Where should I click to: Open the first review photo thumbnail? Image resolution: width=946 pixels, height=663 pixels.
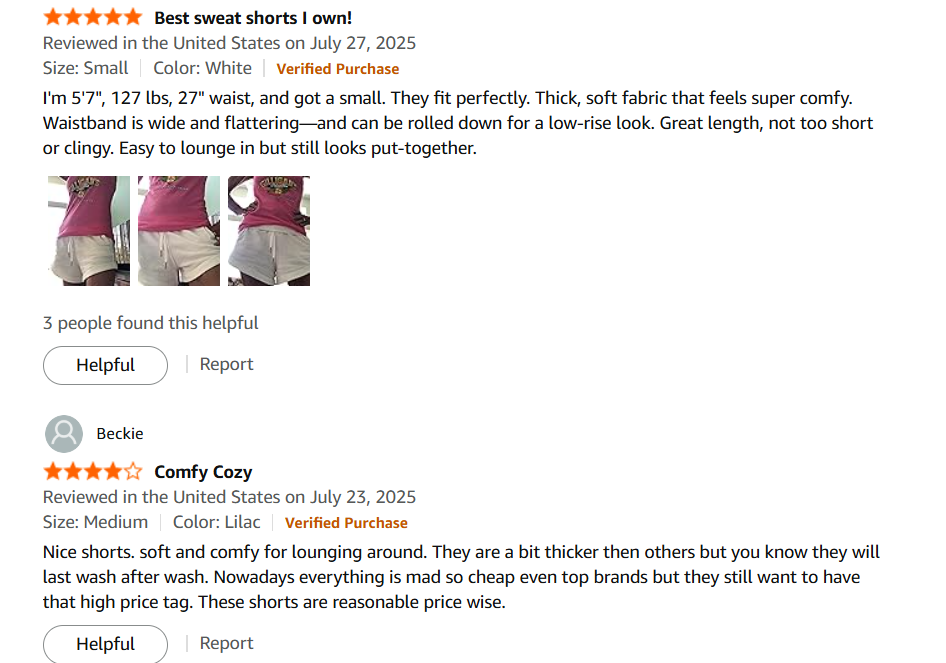(89, 231)
